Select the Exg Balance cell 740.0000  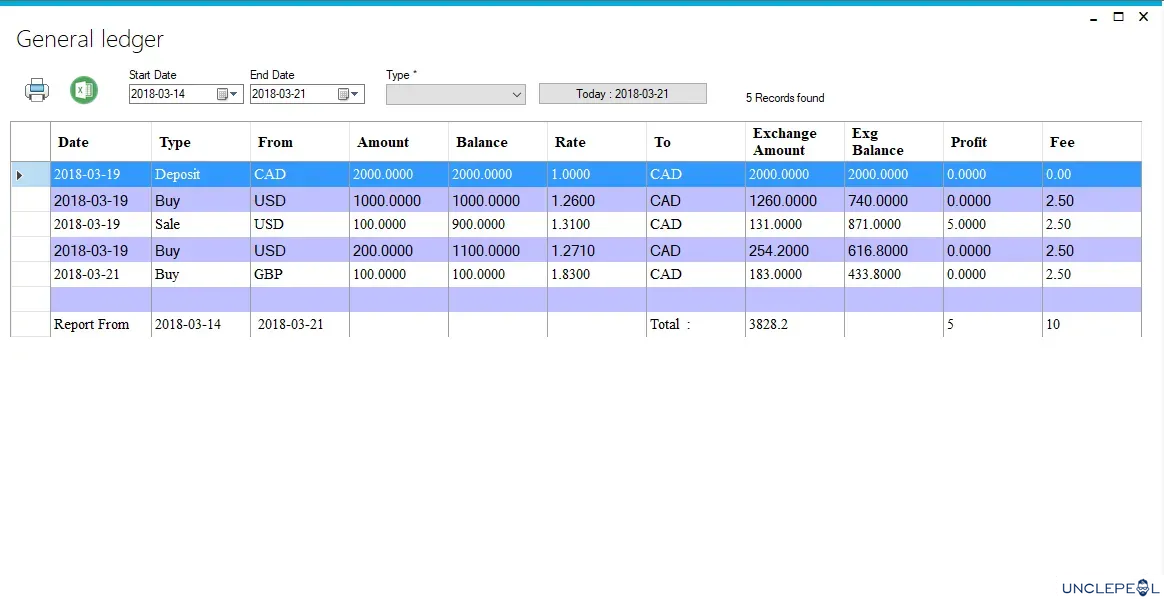pyautogui.click(x=894, y=200)
